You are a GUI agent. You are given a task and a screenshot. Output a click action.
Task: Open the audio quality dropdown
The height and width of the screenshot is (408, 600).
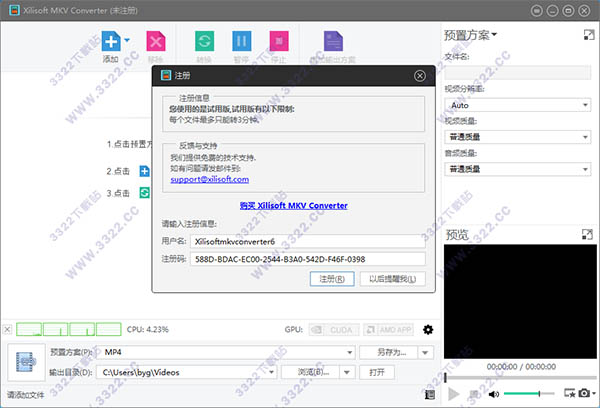point(518,169)
